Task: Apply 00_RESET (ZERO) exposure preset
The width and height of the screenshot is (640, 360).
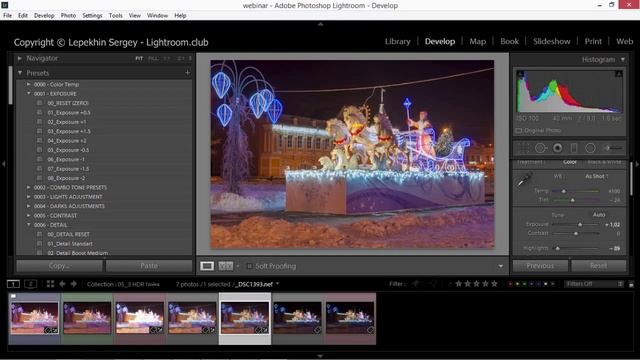Action: [68, 103]
